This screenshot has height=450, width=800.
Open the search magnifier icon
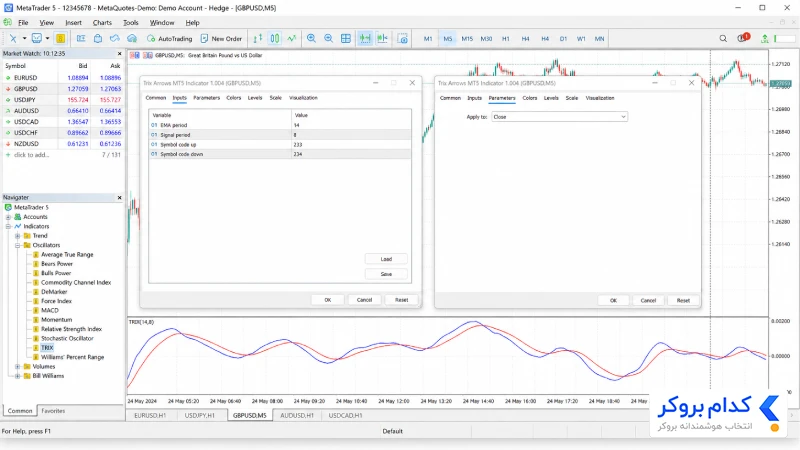point(723,39)
